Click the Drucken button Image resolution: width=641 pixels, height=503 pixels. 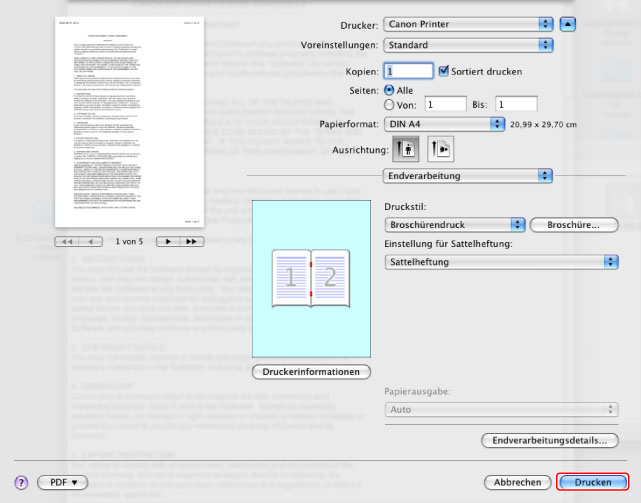pyautogui.click(x=592, y=482)
